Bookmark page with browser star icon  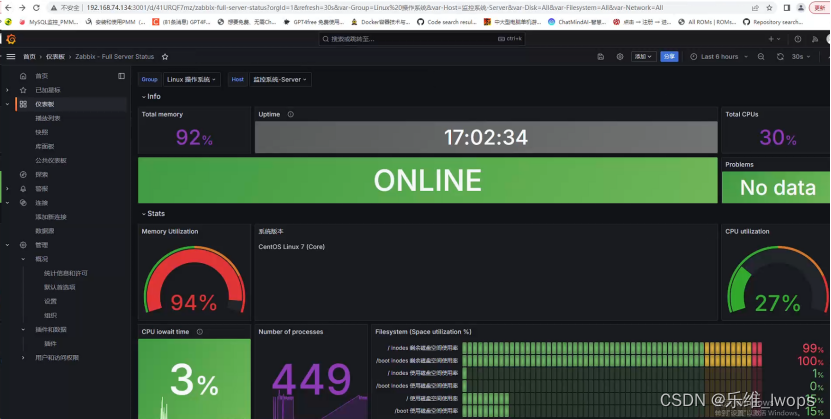tap(770, 7)
